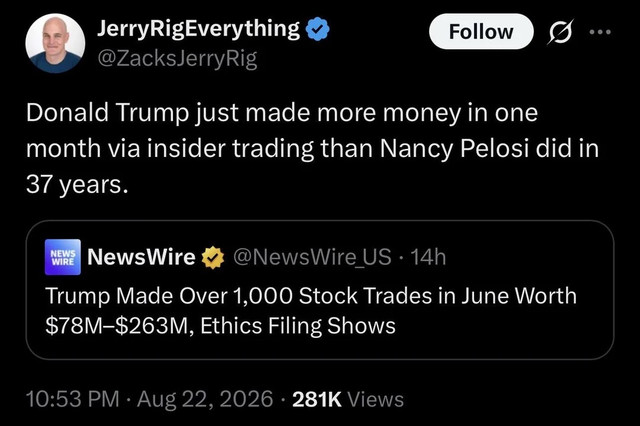The height and width of the screenshot is (426, 640).
Task: Click the 10:53 PM Aug 22, 2026 timestamp
Action: [x=149, y=399]
